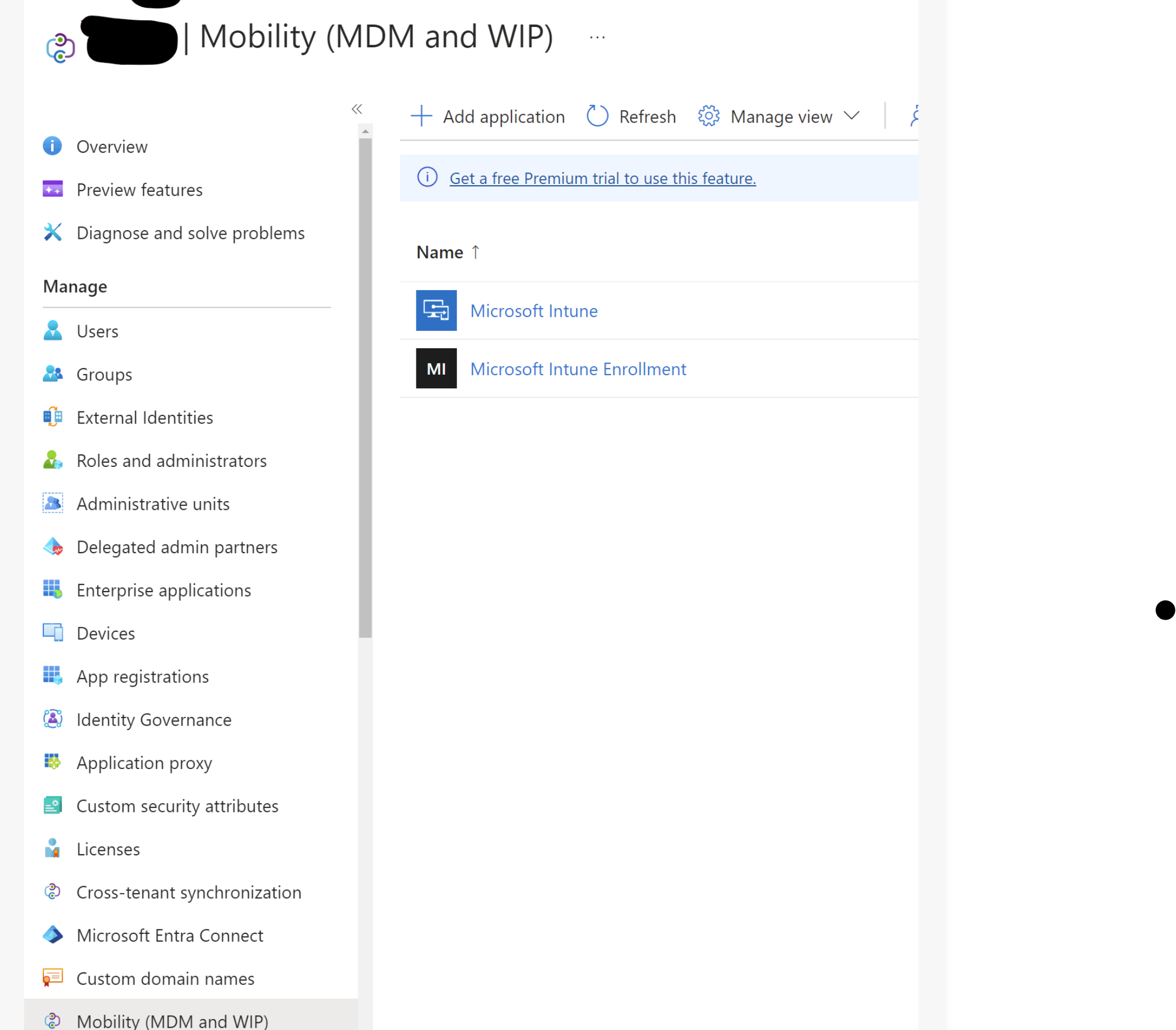
Task: Click the Refresh button label
Action: [647, 116]
